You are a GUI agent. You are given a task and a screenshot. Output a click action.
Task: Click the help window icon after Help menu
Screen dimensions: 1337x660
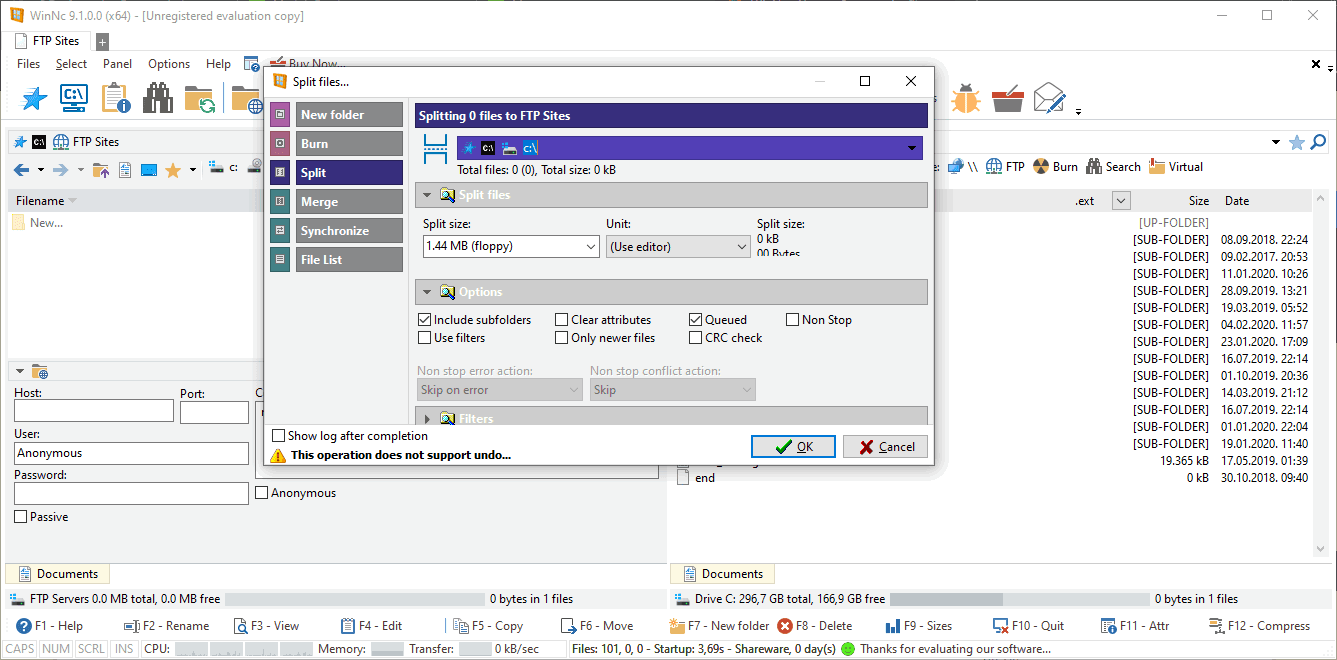252,64
